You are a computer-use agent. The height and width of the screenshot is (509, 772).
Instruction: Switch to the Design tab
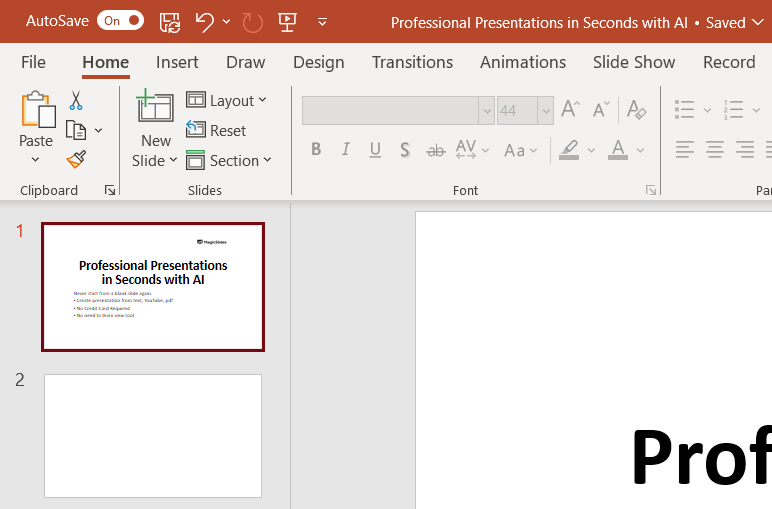(x=318, y=62)
